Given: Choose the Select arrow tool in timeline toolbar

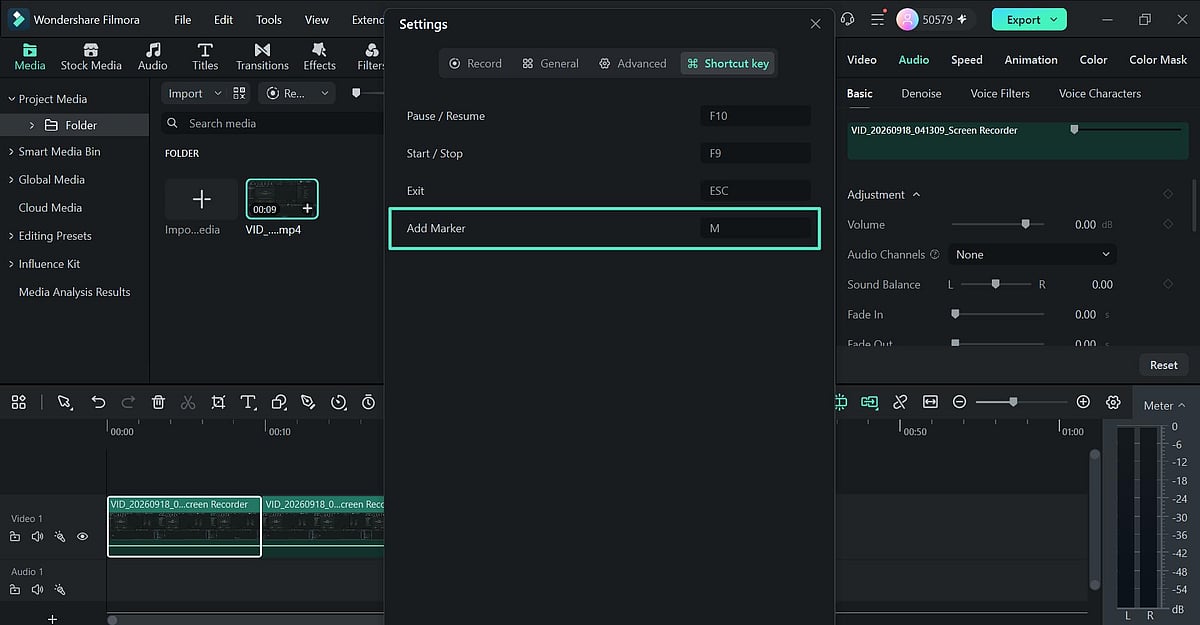Looking at the screenshot, I should click(64, 402).
